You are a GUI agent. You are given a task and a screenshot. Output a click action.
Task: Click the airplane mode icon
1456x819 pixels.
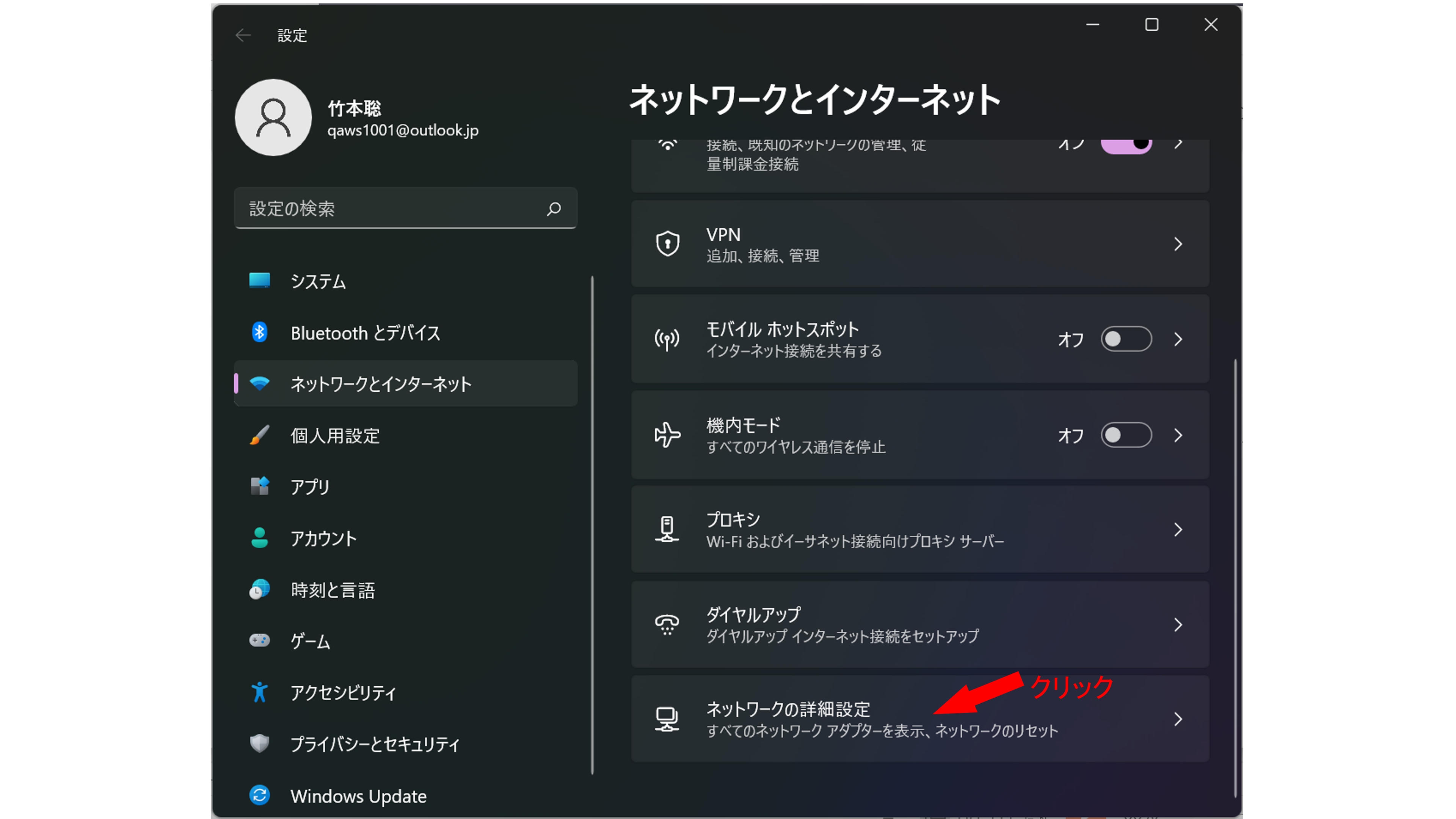(667, 435)
